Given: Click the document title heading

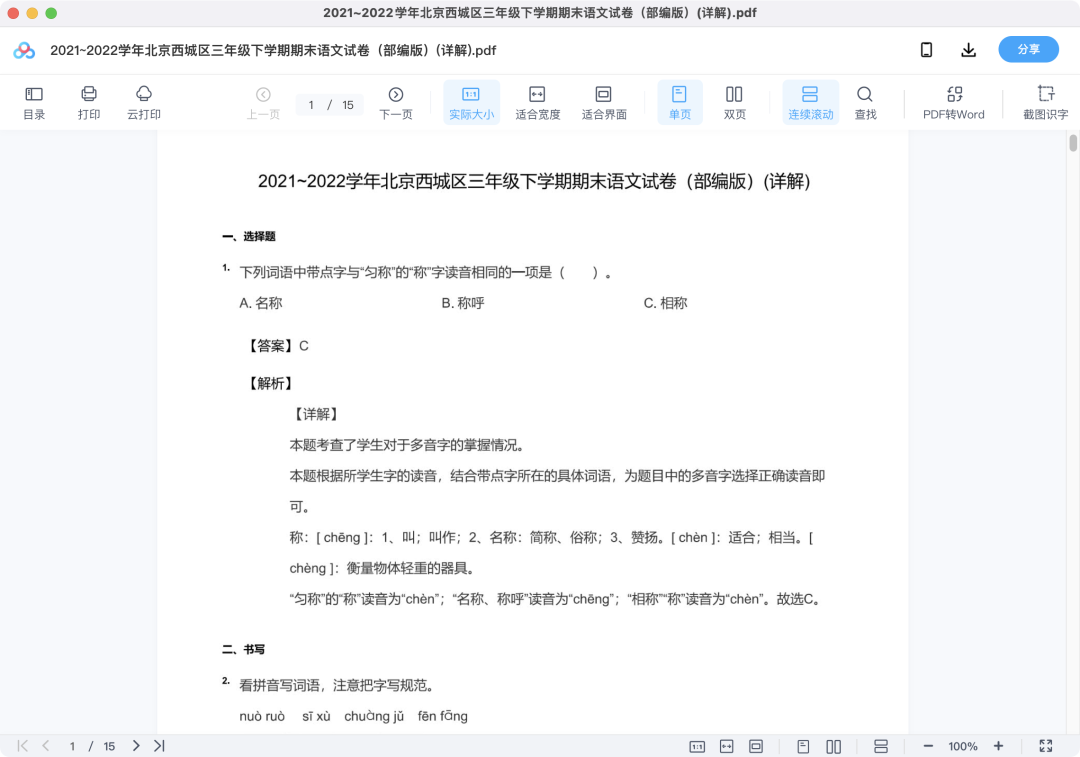Looking at the screenshot, I should tap(534, 181).
